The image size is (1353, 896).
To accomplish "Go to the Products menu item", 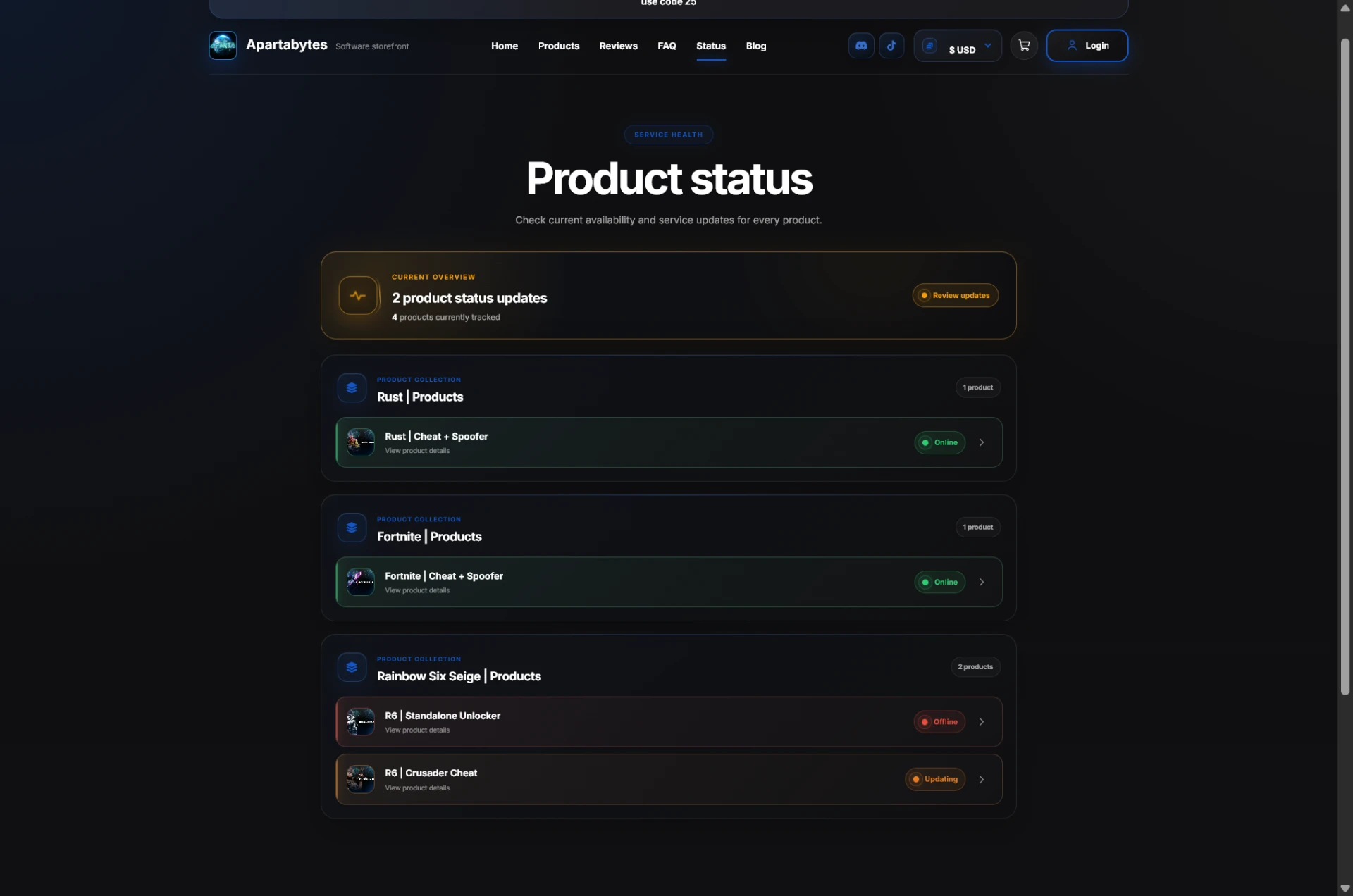I will [x=558, y=46].
